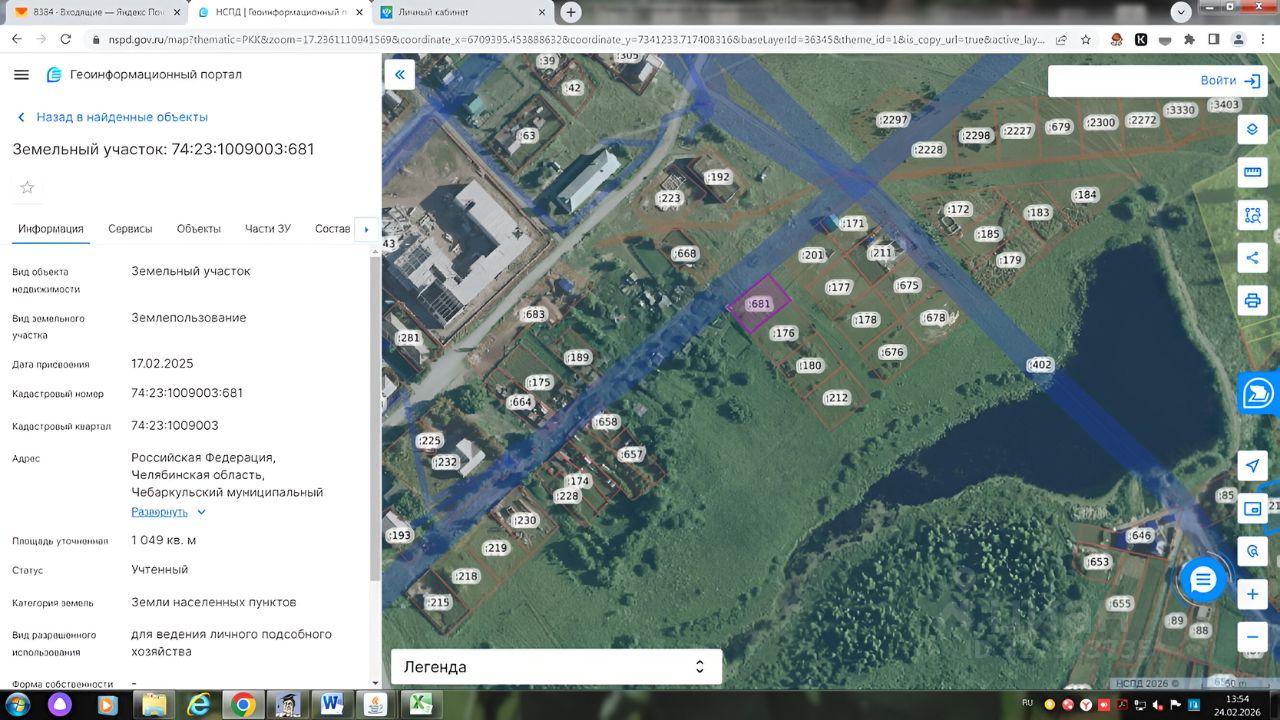
Task: Click the RU language indicator in the tray
Action: 1027,702
